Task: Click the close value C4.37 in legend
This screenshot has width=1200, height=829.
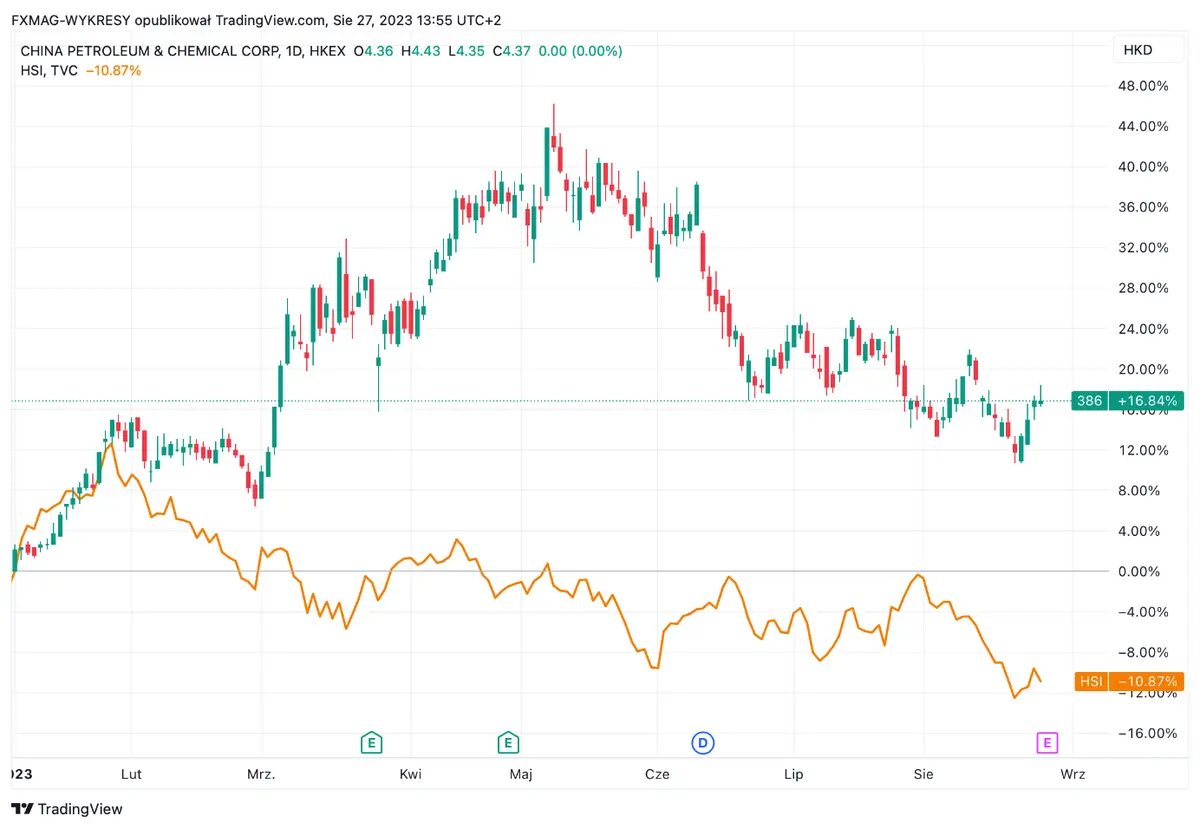Action: tap(513, 50)
